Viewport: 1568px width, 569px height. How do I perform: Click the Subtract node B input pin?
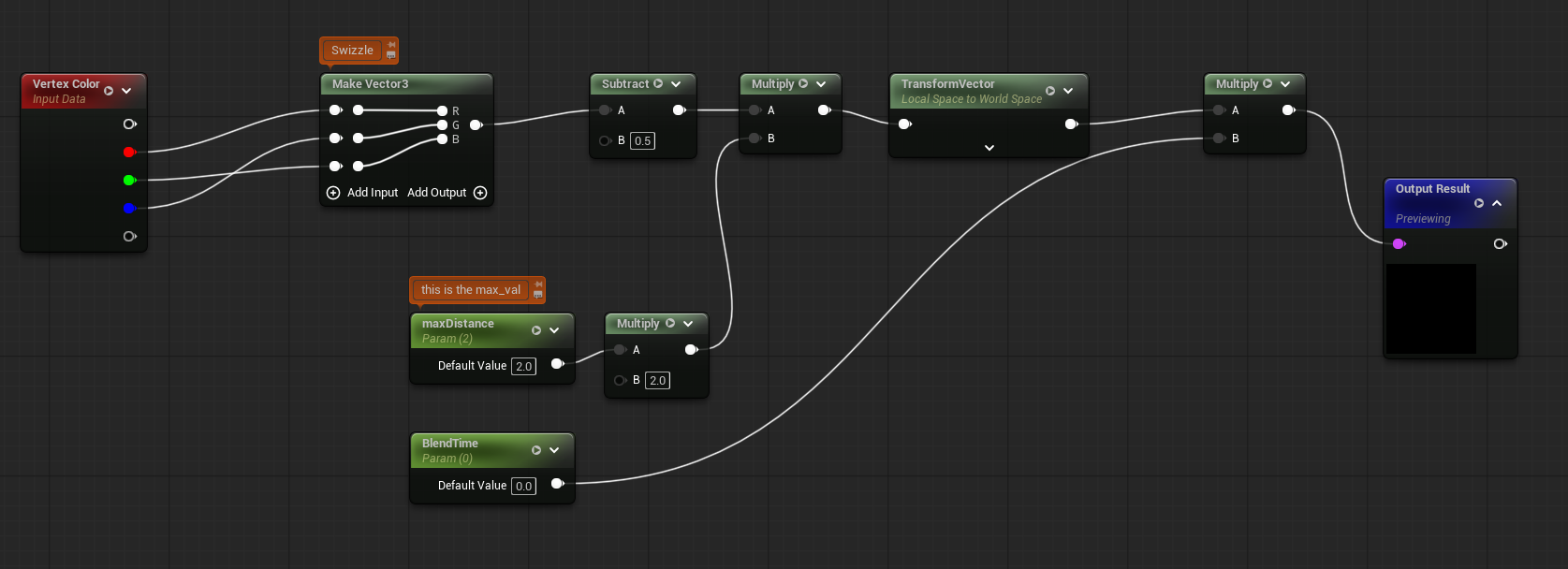click(605, 140)
